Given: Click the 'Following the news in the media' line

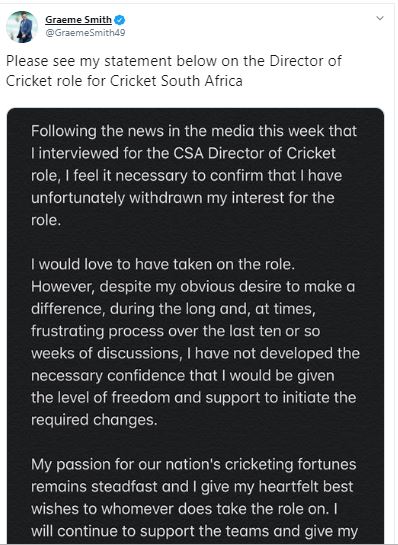Looking at the screenshot, I should 194,131.
